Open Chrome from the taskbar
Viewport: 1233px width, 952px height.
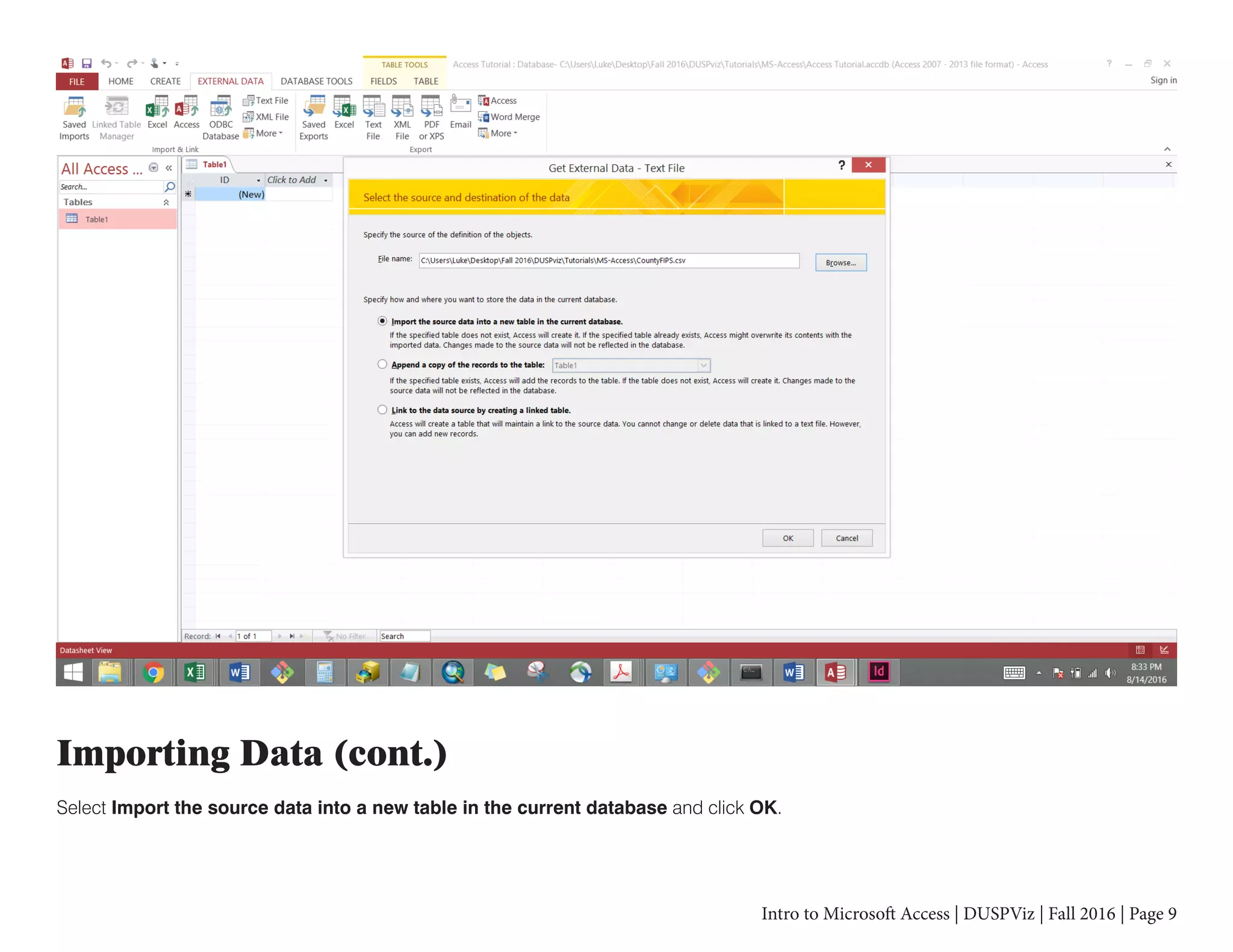(153, 672)
